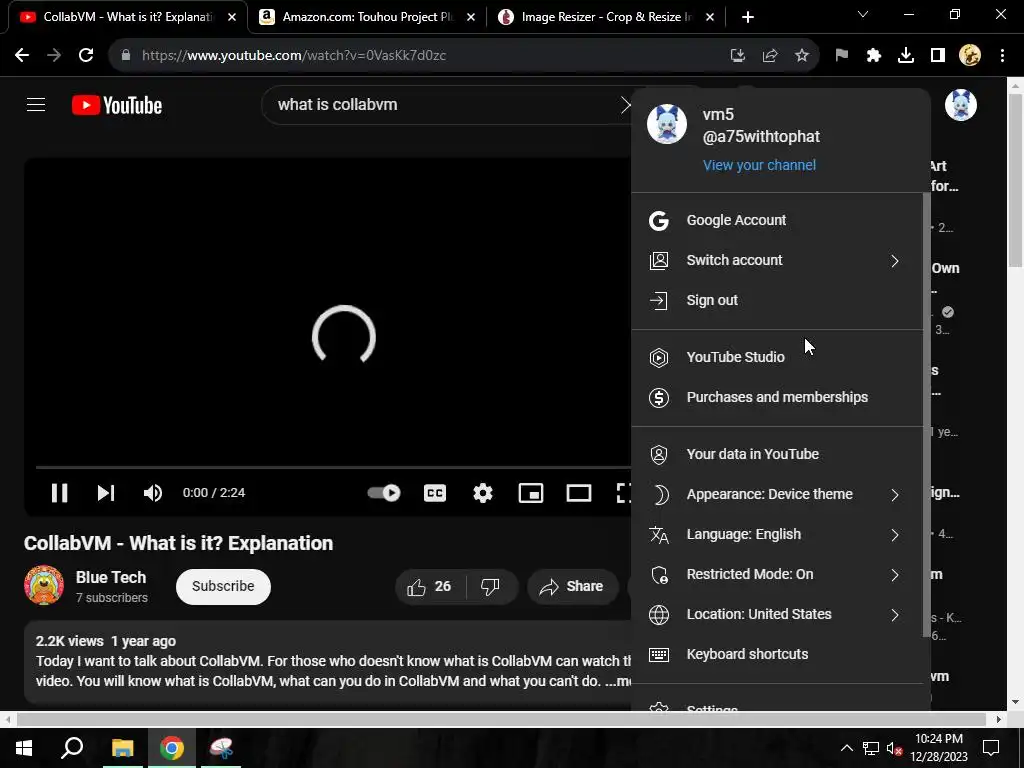Click the account avatar at top right
This screenshot has height=768, width=1024.
[x=961, y=104]
